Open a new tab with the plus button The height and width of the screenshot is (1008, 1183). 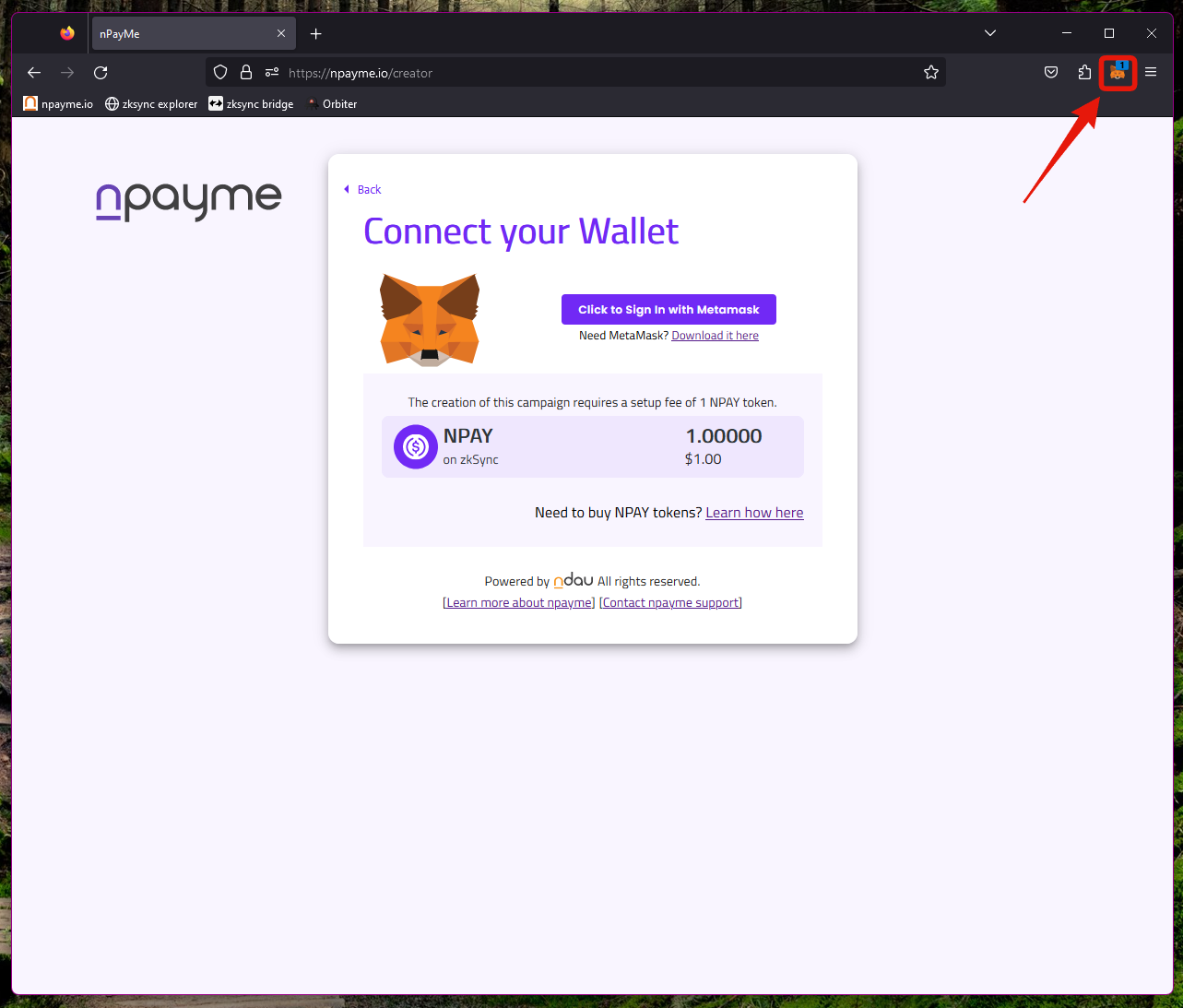pos(316,33)
